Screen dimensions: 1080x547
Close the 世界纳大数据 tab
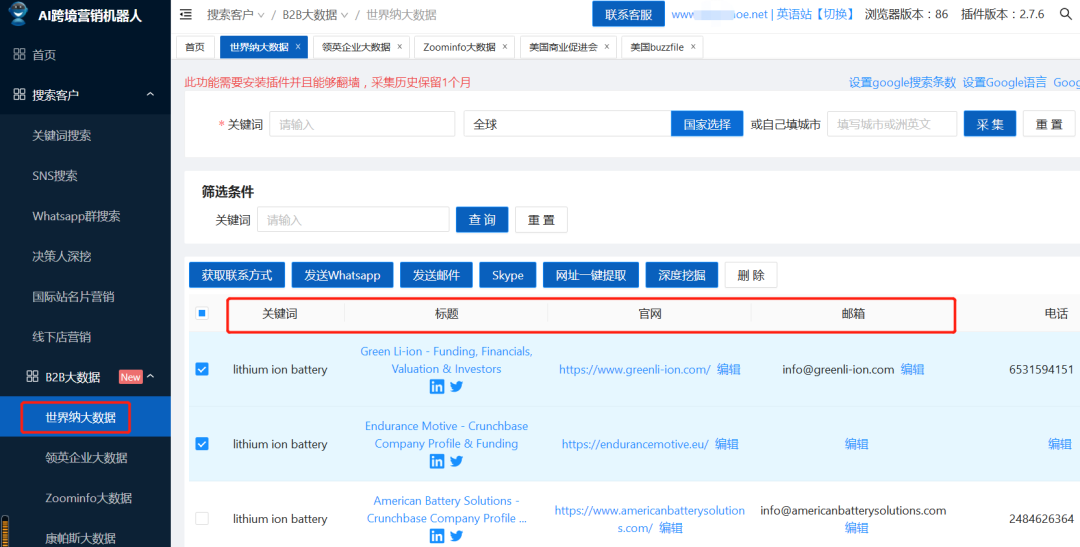click(x=298, y=47)
